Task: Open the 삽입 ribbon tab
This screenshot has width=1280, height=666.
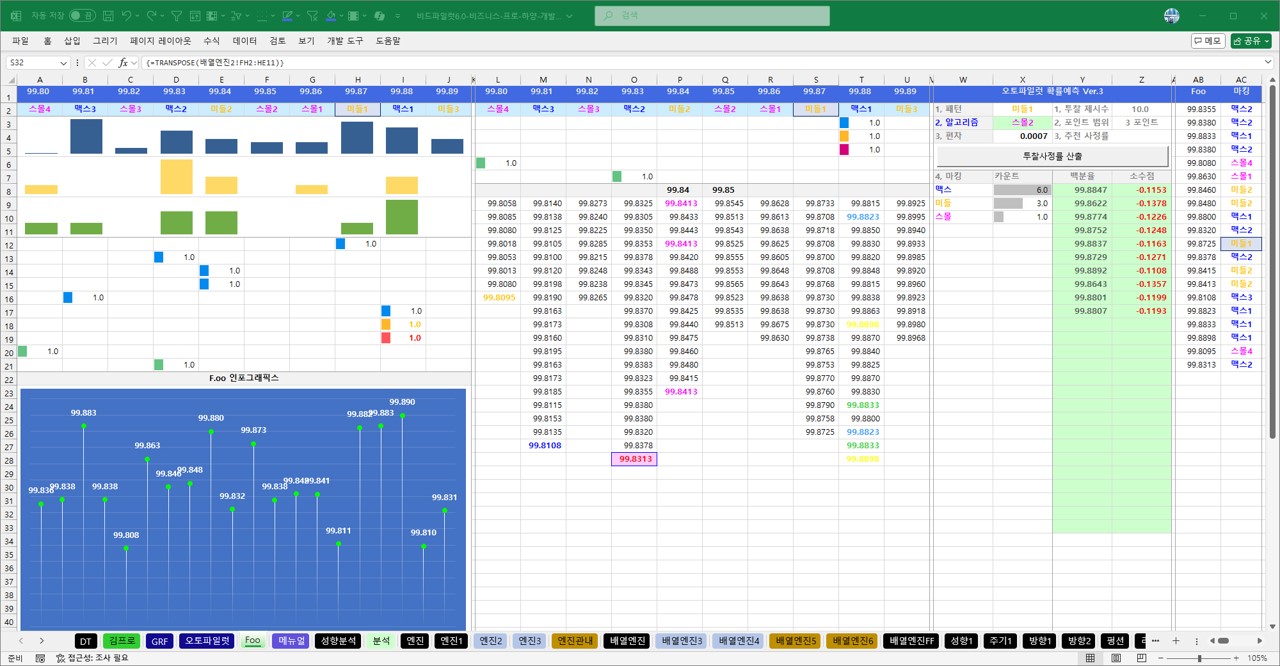Action: (72, 41)
